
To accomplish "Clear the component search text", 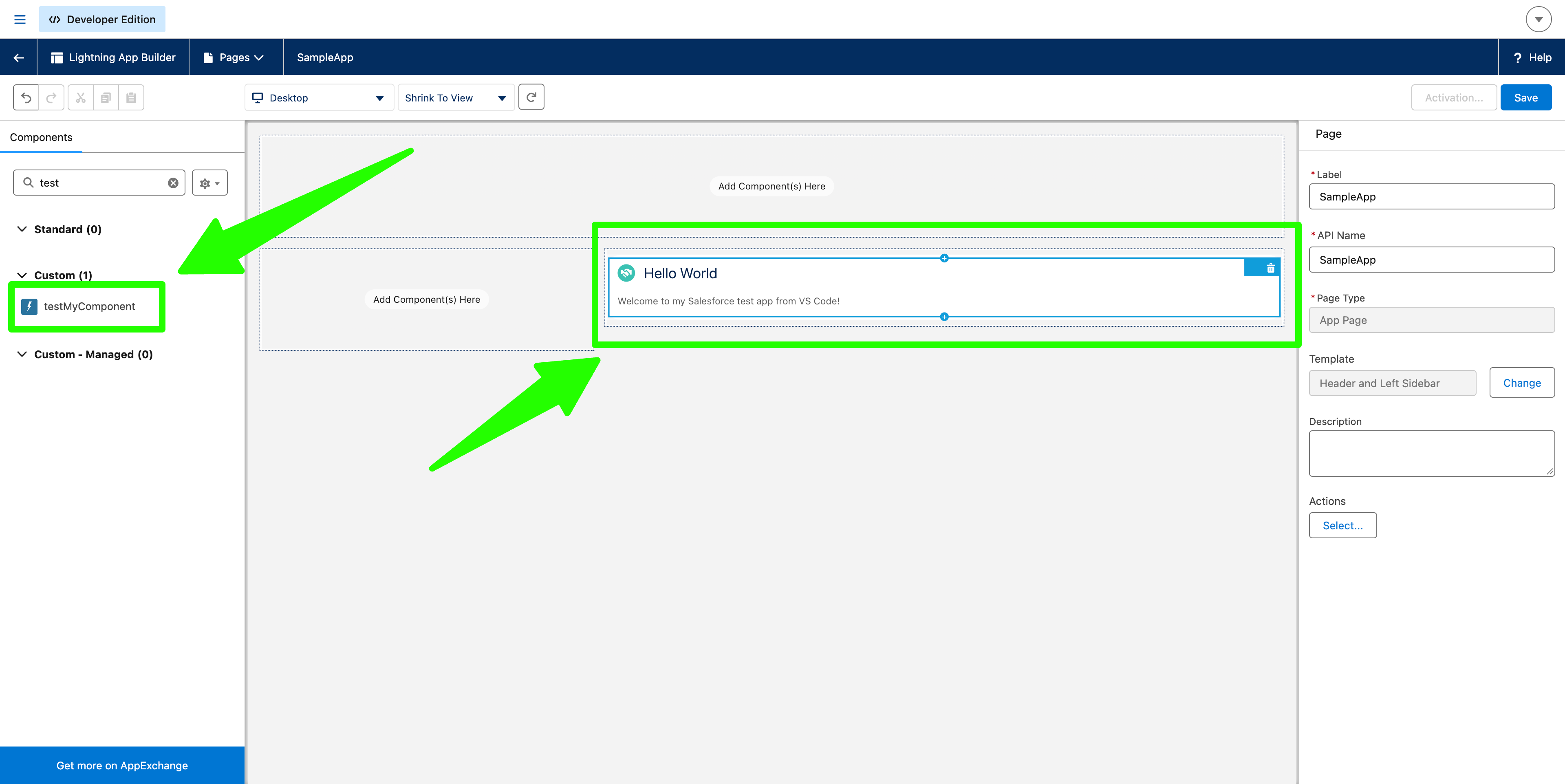I will point(173,183).
